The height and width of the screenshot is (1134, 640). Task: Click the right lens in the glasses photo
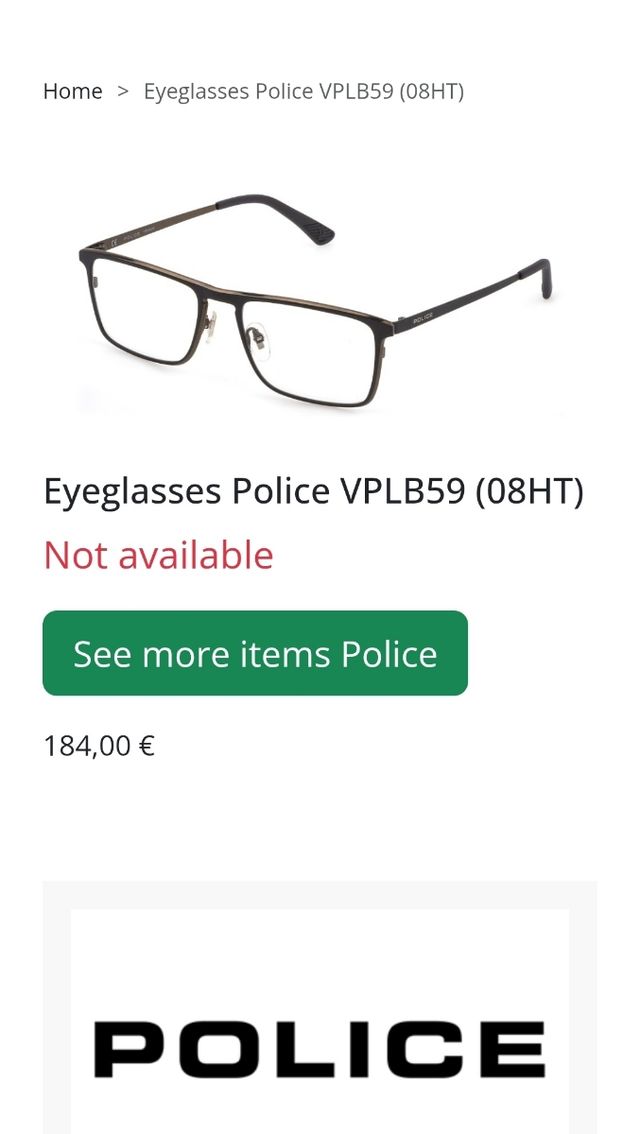(x=311, y=351)
